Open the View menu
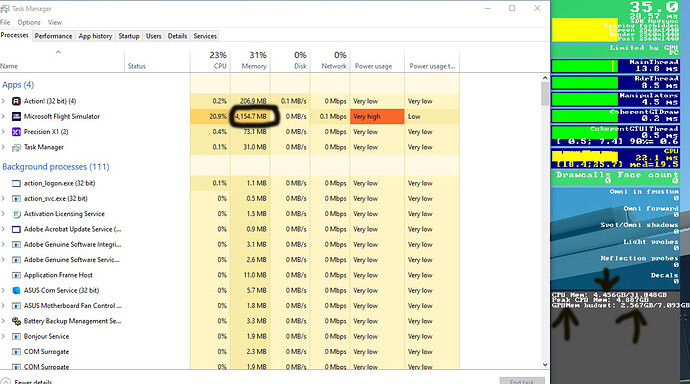Screen dimensions: 690x384 55,22
